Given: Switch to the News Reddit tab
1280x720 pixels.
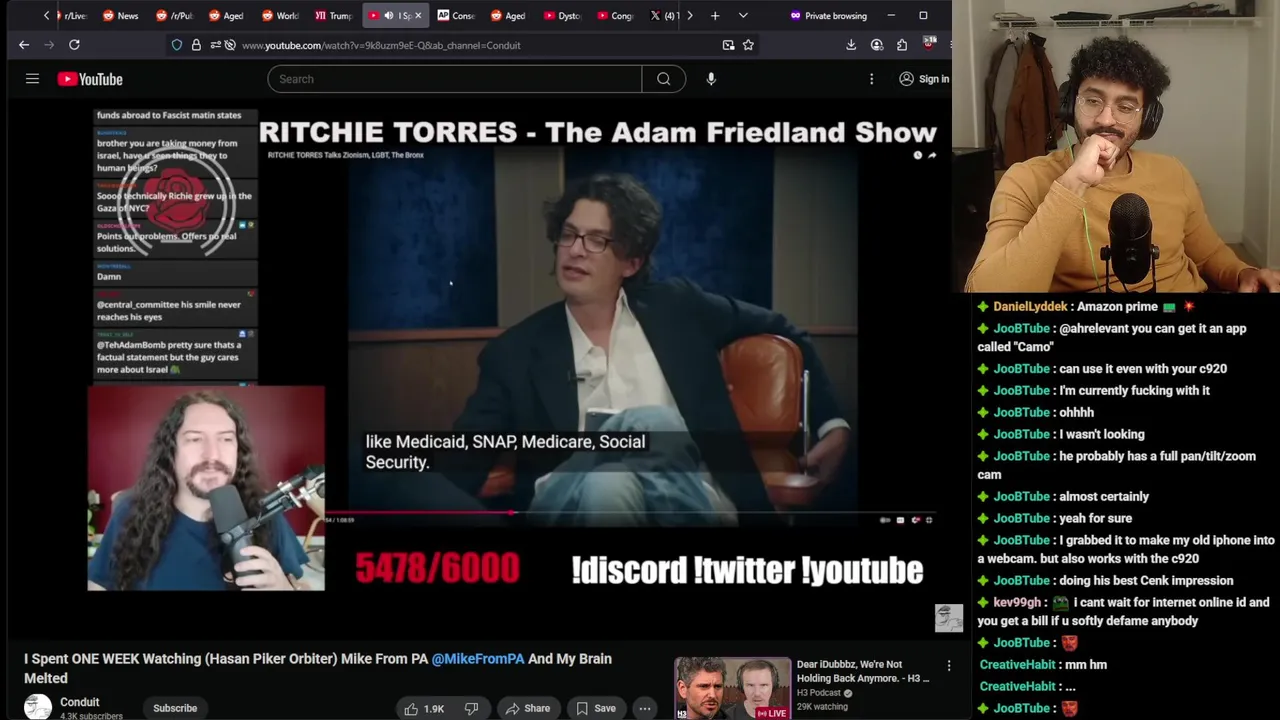Looking at the screenshot, I should click(x=120, y=16).
